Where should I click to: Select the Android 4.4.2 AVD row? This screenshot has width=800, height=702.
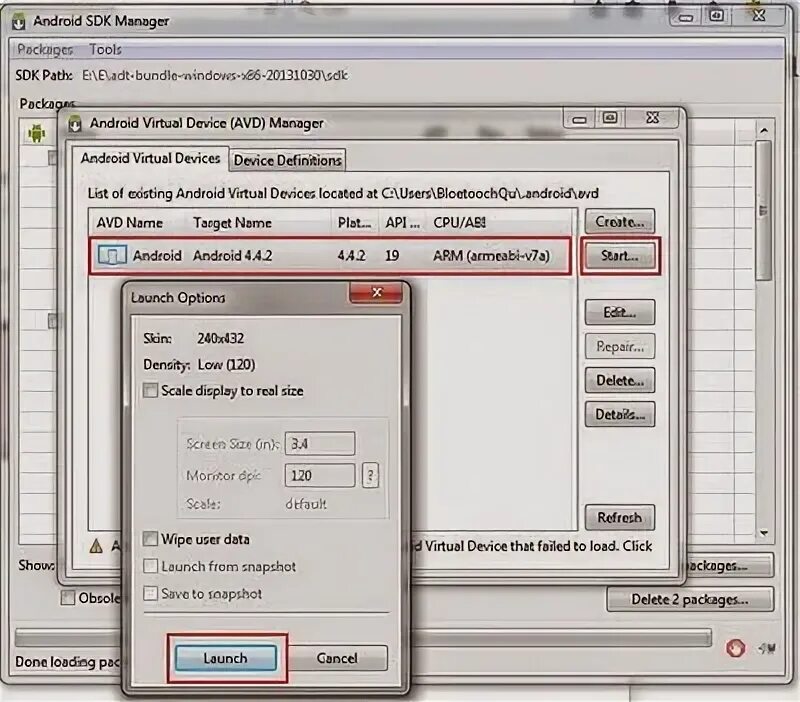(x=329, y=256)
